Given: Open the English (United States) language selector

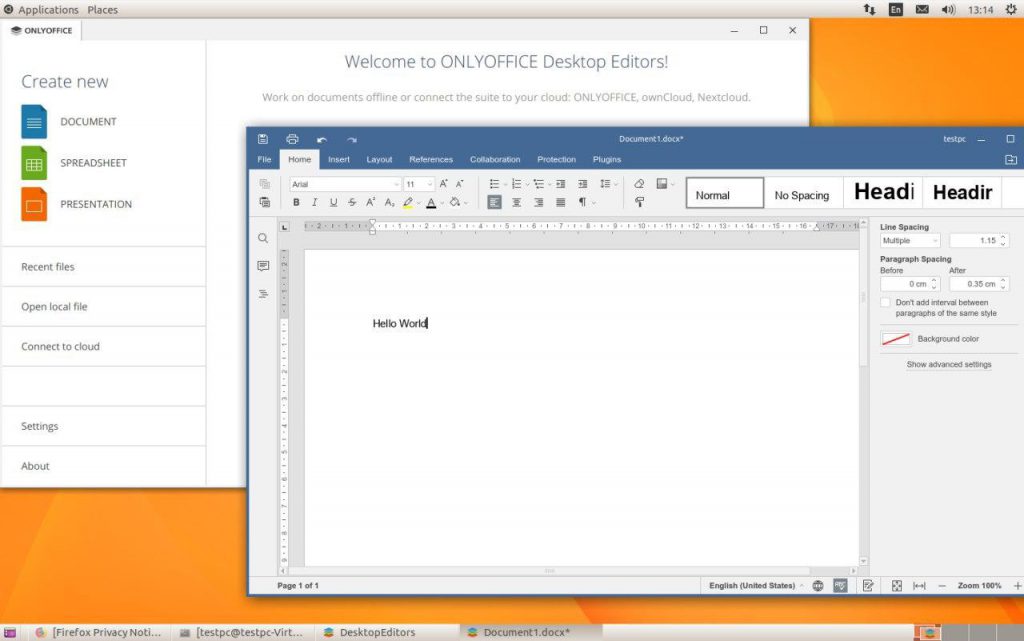Looking at the screenshot, I should point(756,586).
